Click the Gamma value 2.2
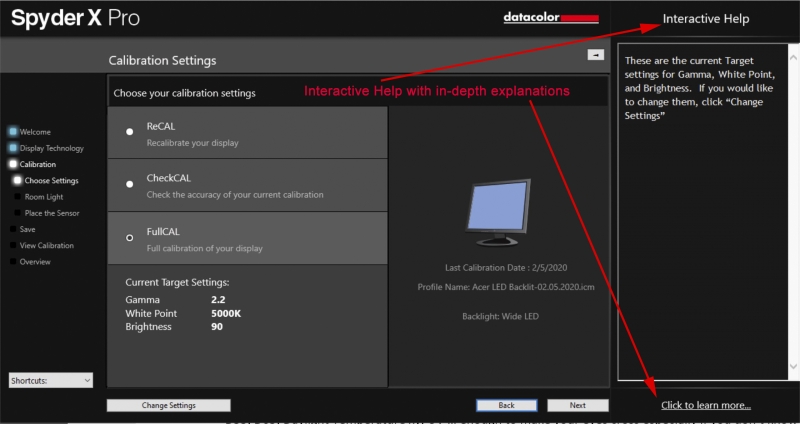Viewport: 800px width, 424px height. 218,300
